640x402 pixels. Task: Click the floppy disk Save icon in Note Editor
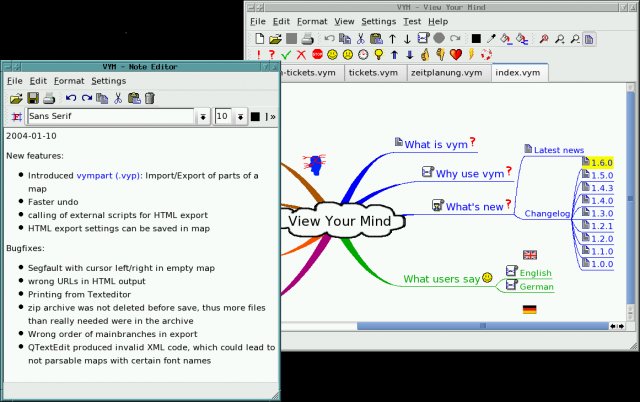[x=33, y=98]
